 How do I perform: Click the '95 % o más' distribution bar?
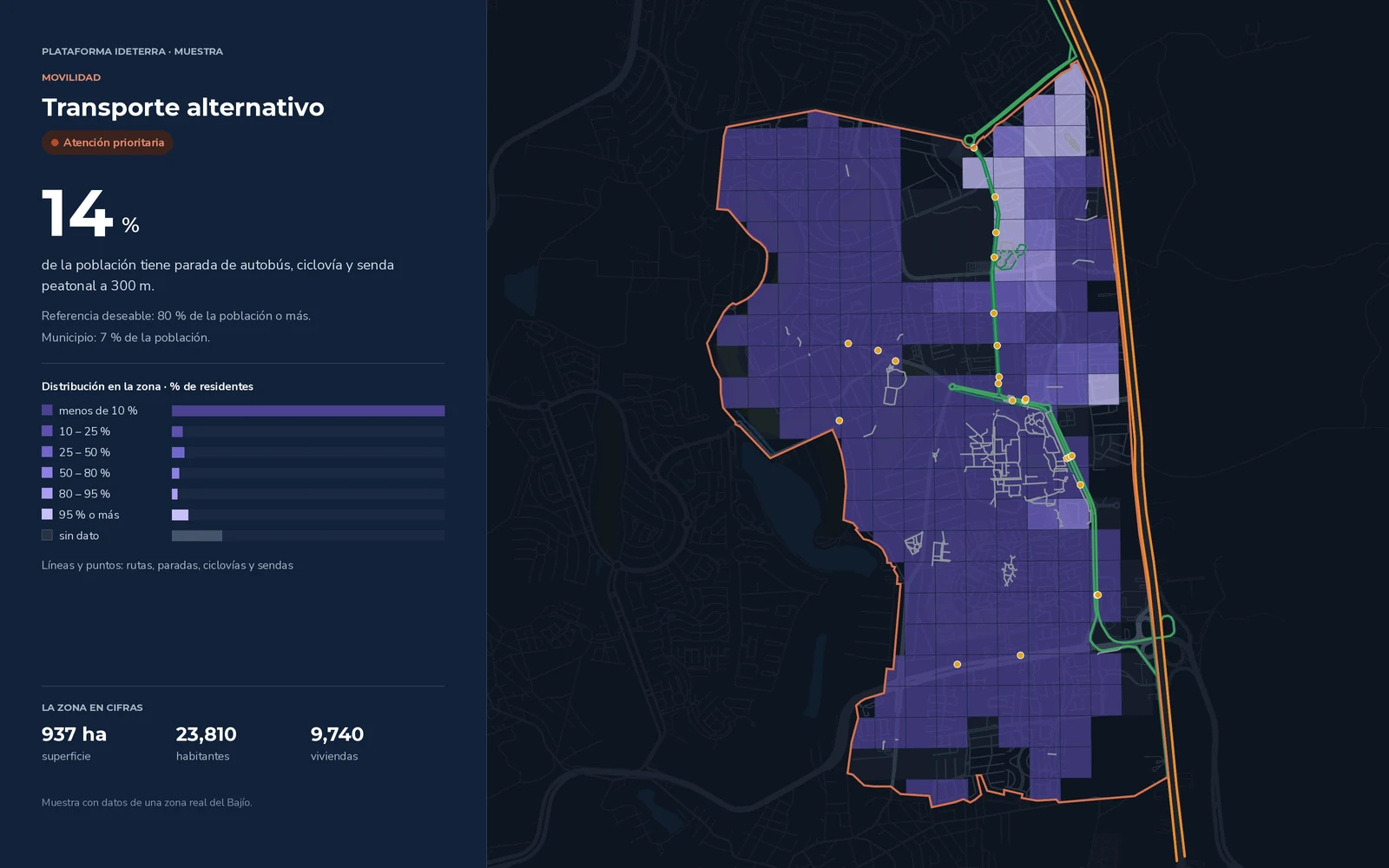180,515
